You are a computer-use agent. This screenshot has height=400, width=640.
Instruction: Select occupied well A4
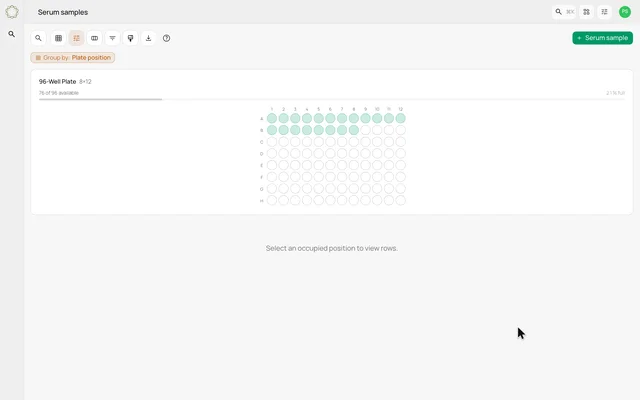307,118
